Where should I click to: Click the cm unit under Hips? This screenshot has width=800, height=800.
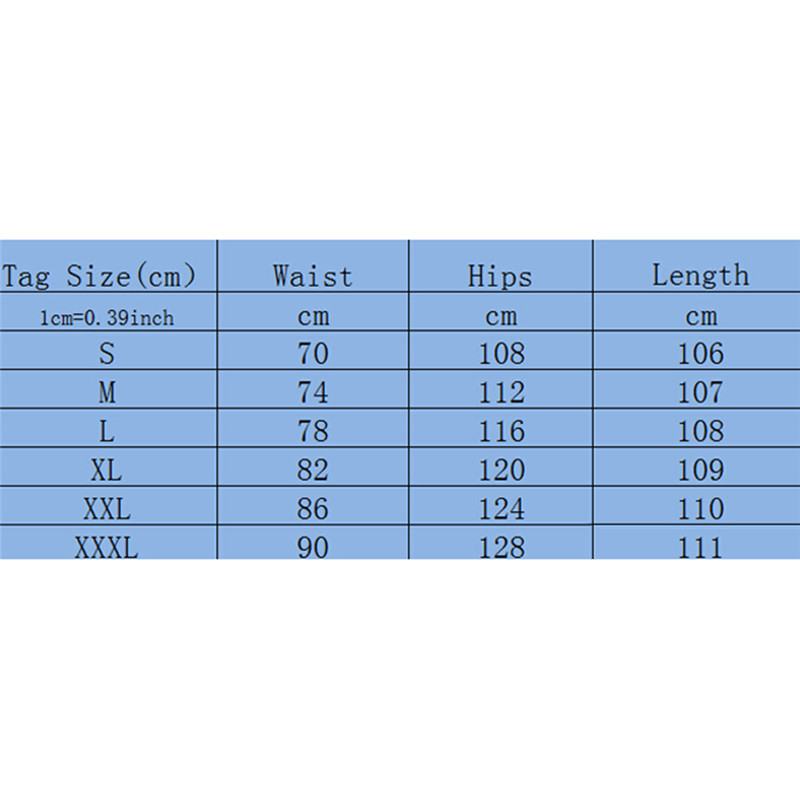pos(501,318)
